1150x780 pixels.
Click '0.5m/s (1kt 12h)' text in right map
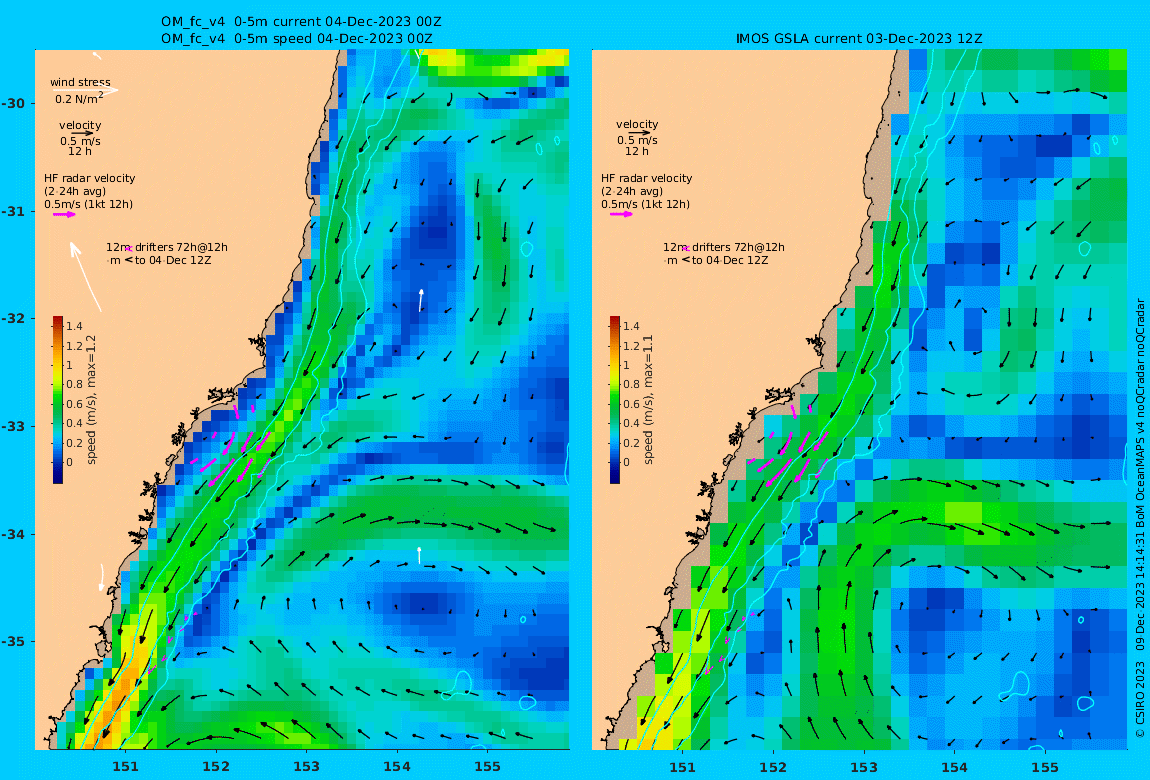[x=645, y=205]
